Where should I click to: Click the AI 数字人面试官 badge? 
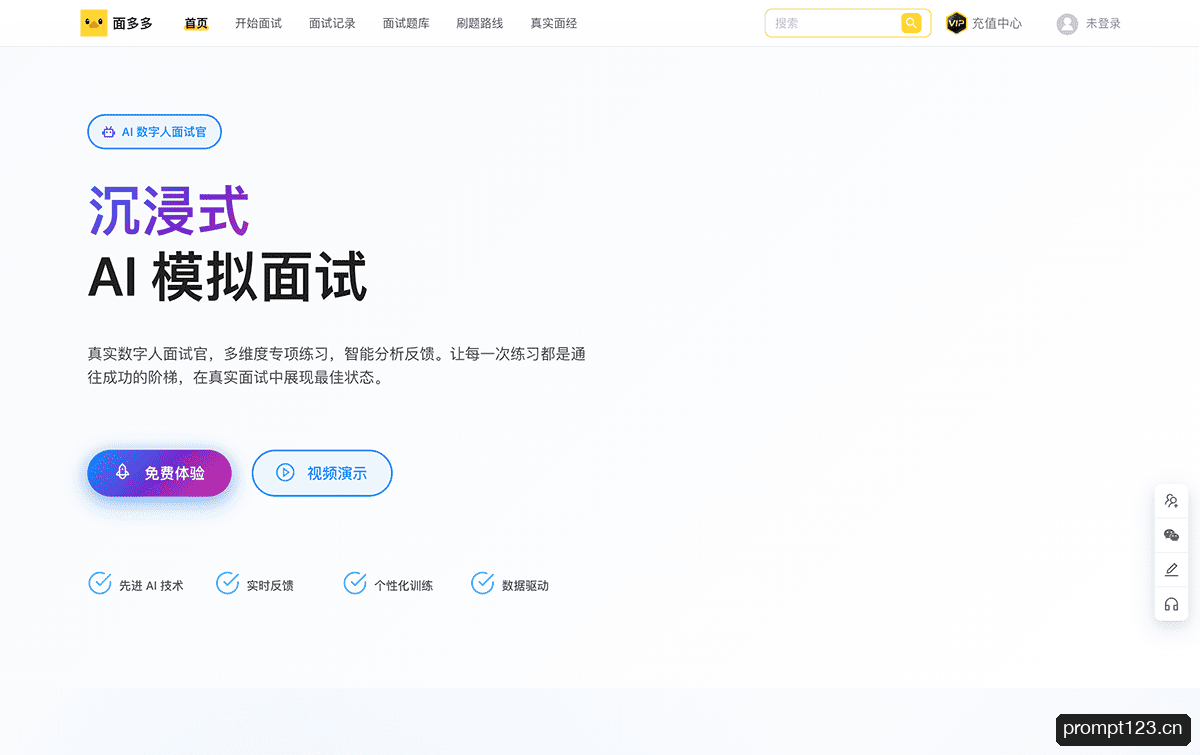point(154,132)
